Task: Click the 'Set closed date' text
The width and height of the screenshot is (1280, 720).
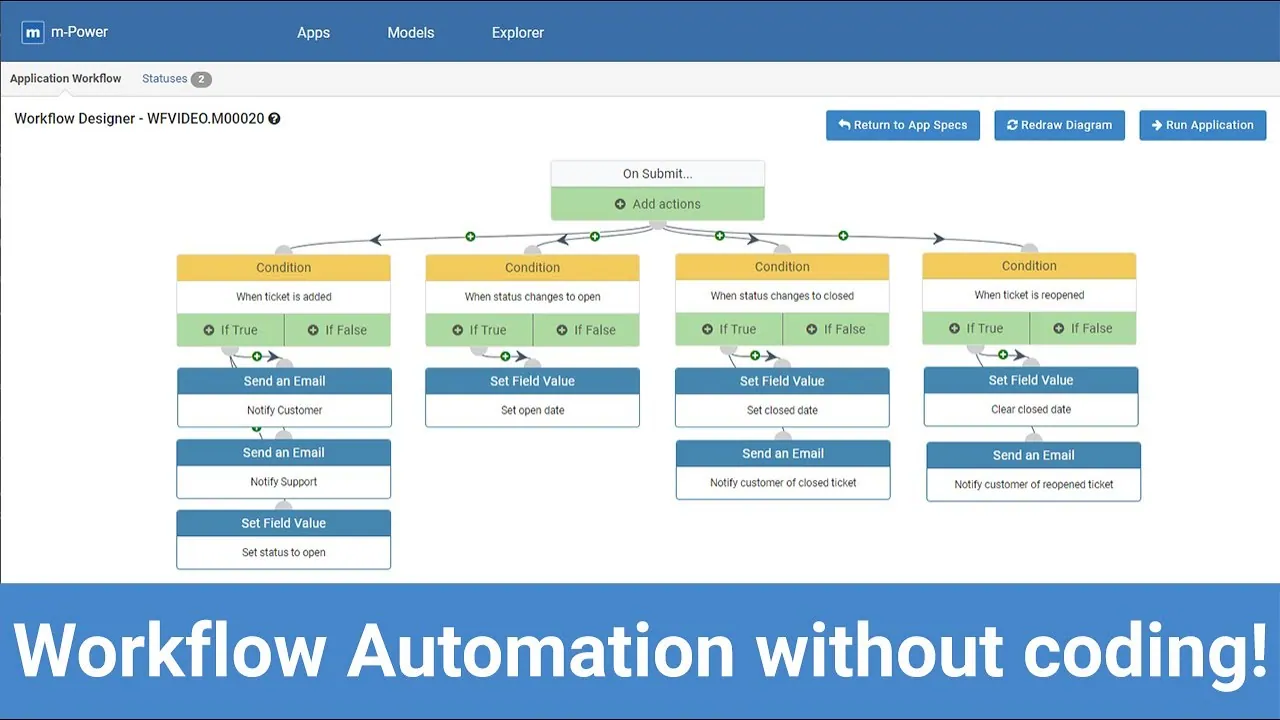Action: tap(783, 410)
